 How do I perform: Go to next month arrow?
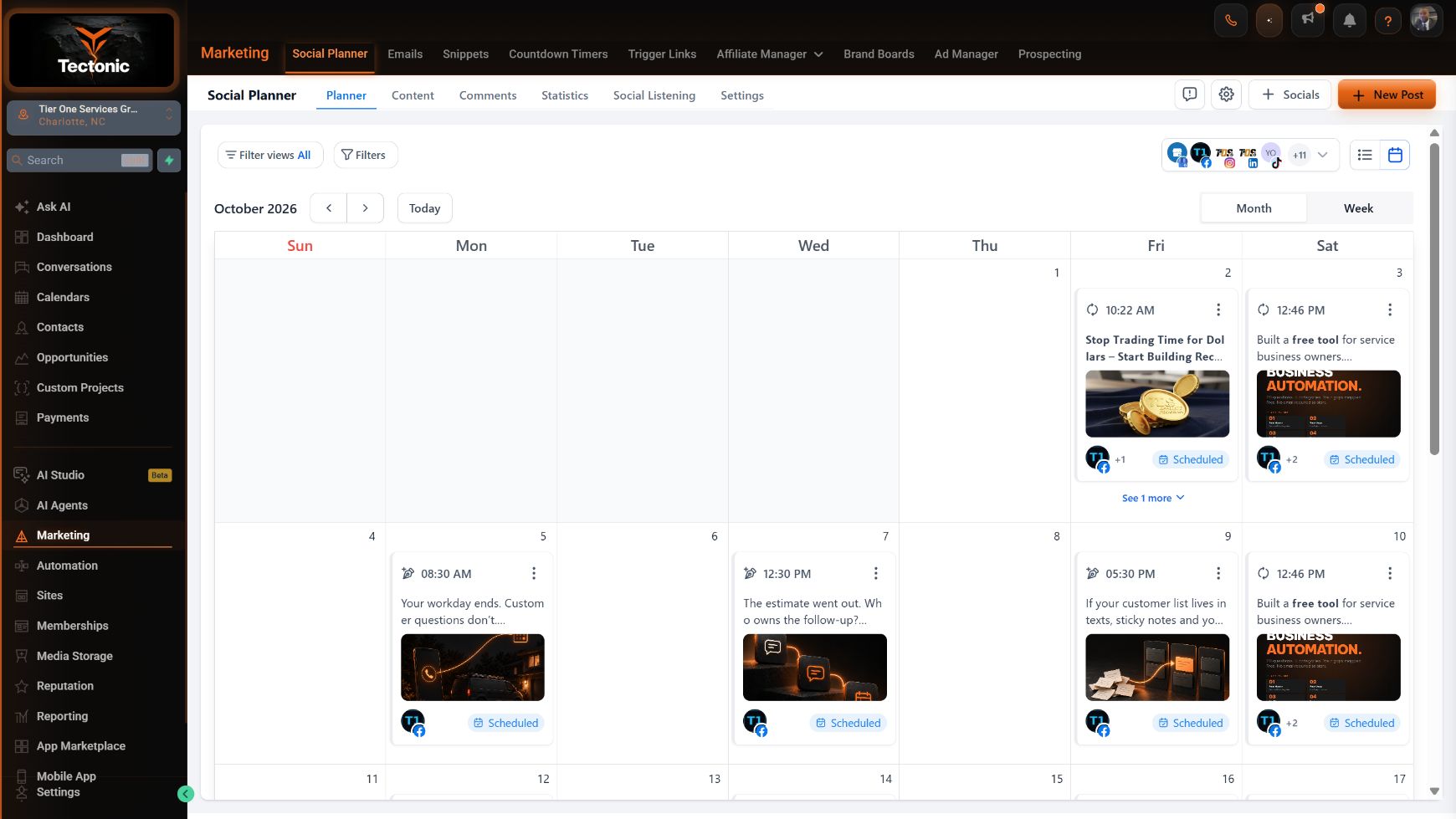pyautogui.click(x=365, y=208)
